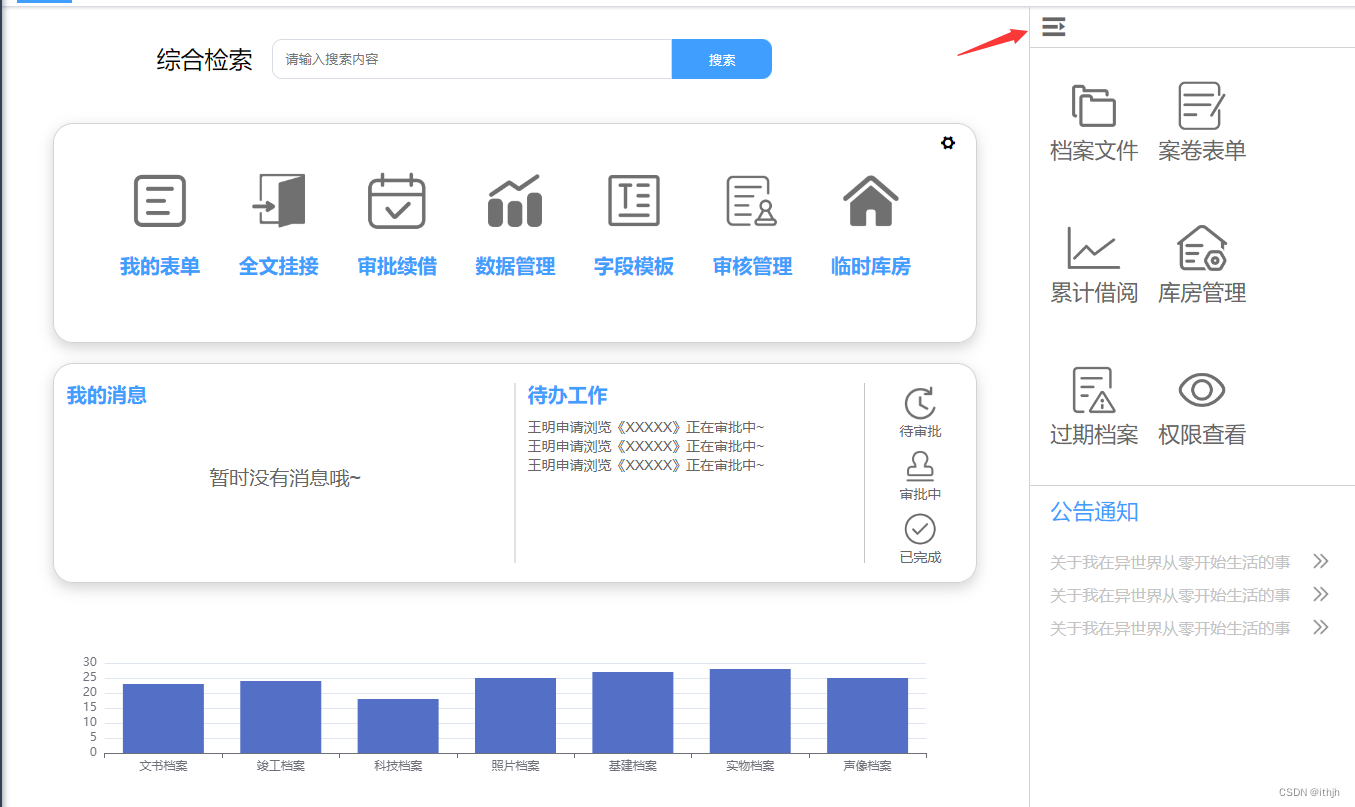
Task: Click the 竣工档案 bar in chart
Action: point(280,717)
